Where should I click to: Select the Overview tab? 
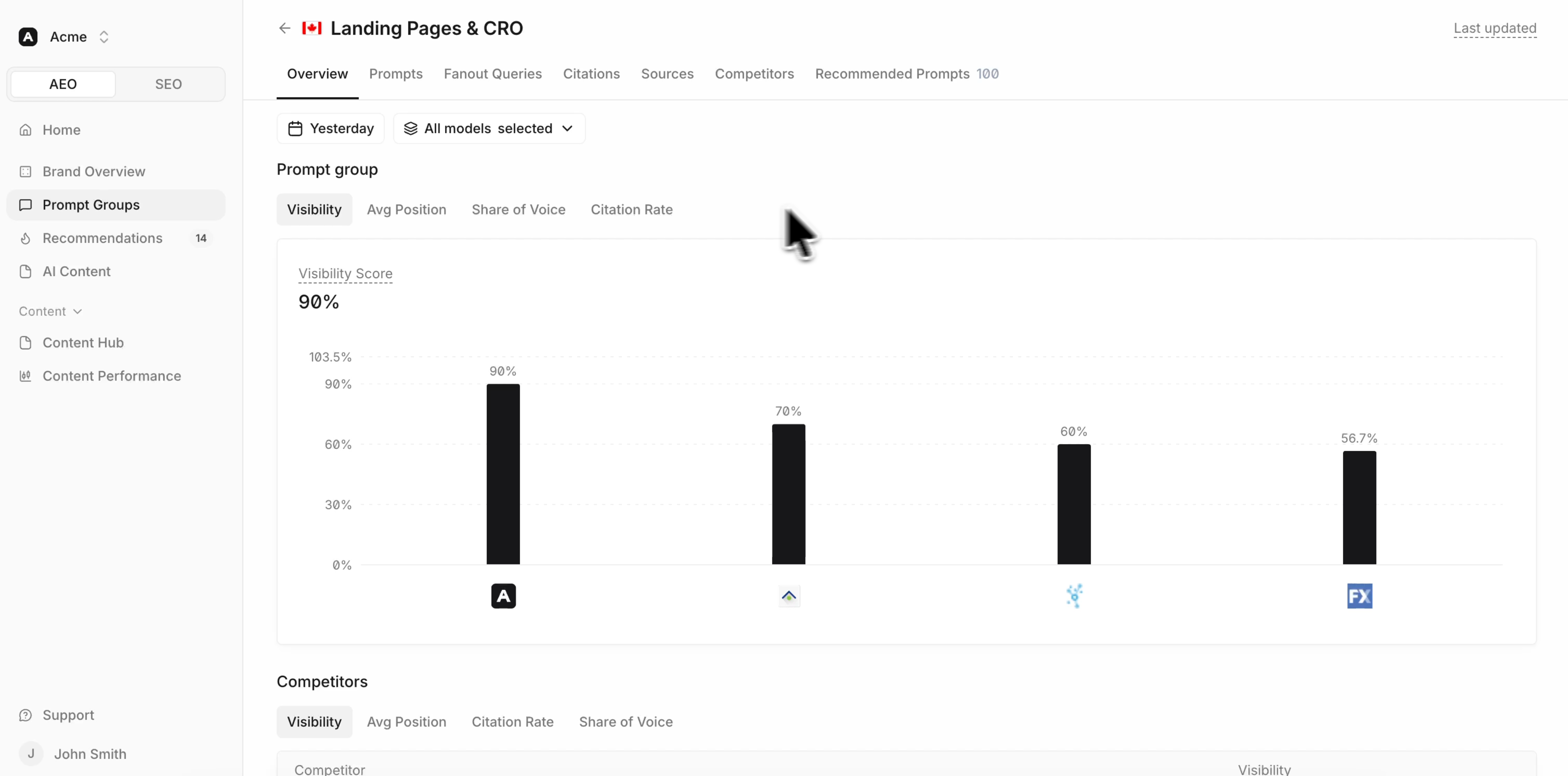317,74
